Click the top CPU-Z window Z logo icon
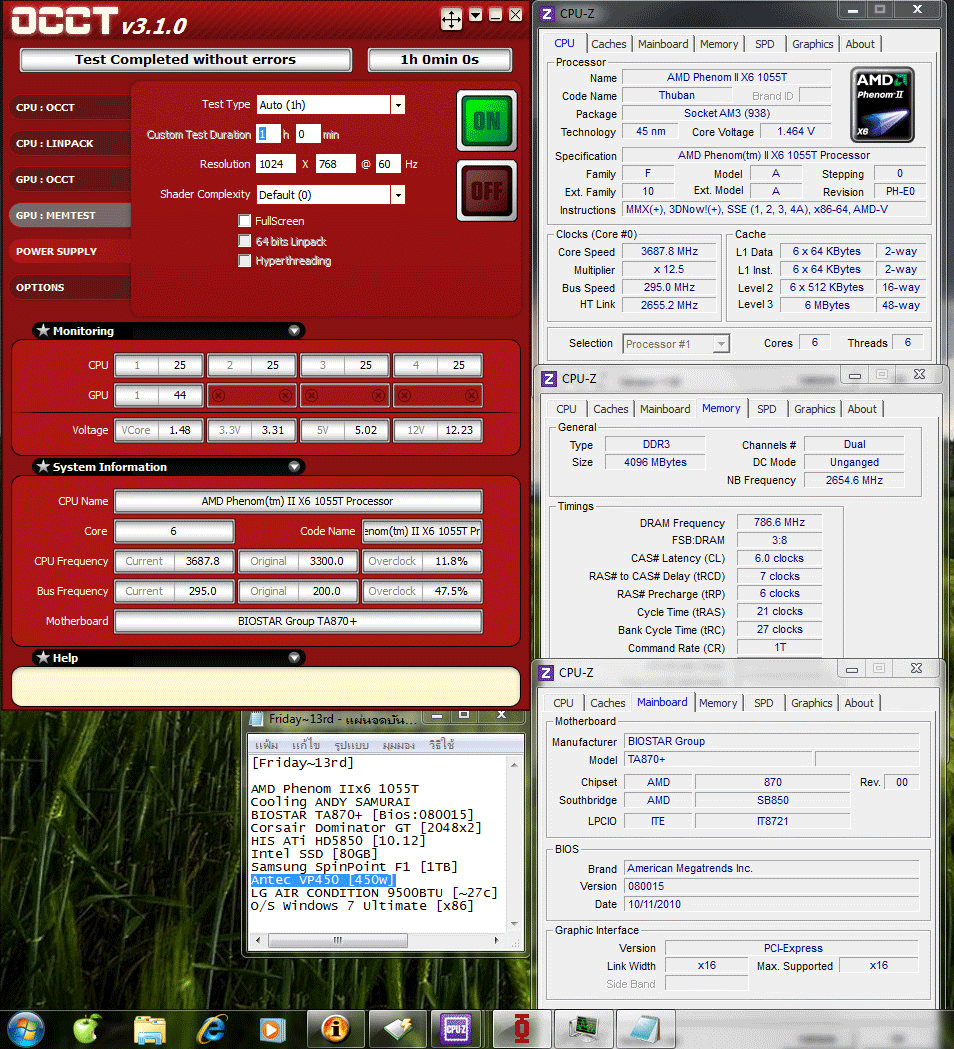Screen dimensions: 954x1049 click(547, 14)
